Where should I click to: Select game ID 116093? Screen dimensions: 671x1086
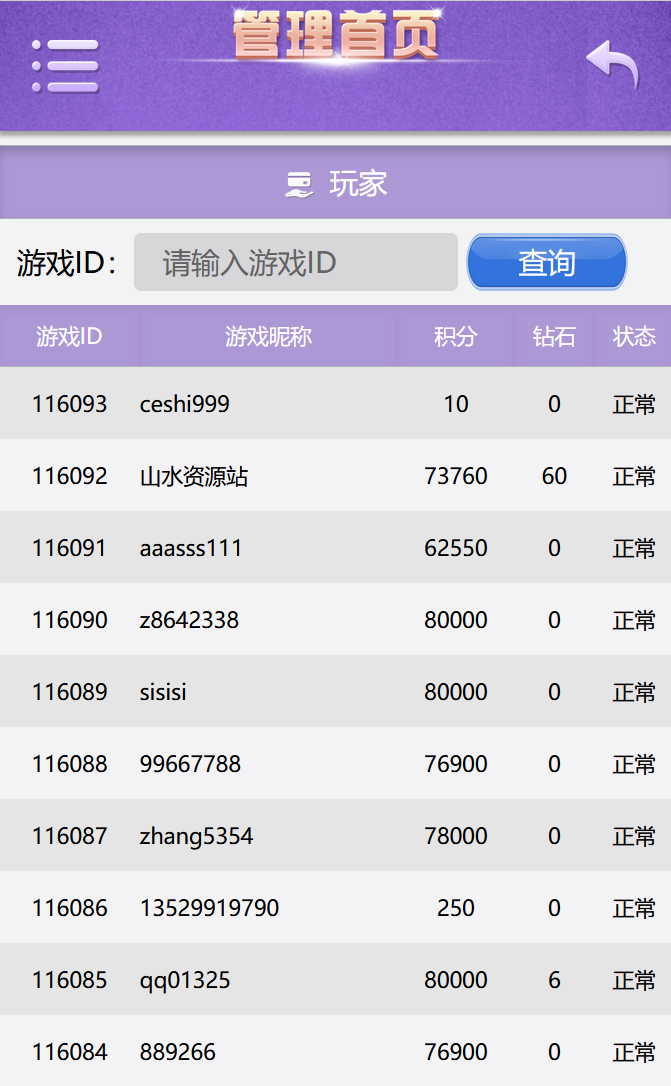click(70, 404)
